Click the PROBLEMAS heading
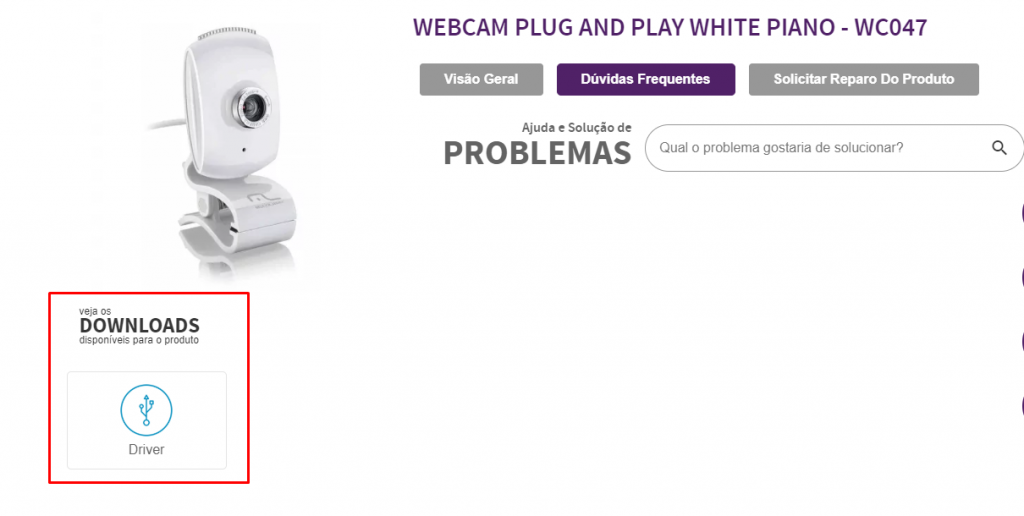 [x=537, y=153]
